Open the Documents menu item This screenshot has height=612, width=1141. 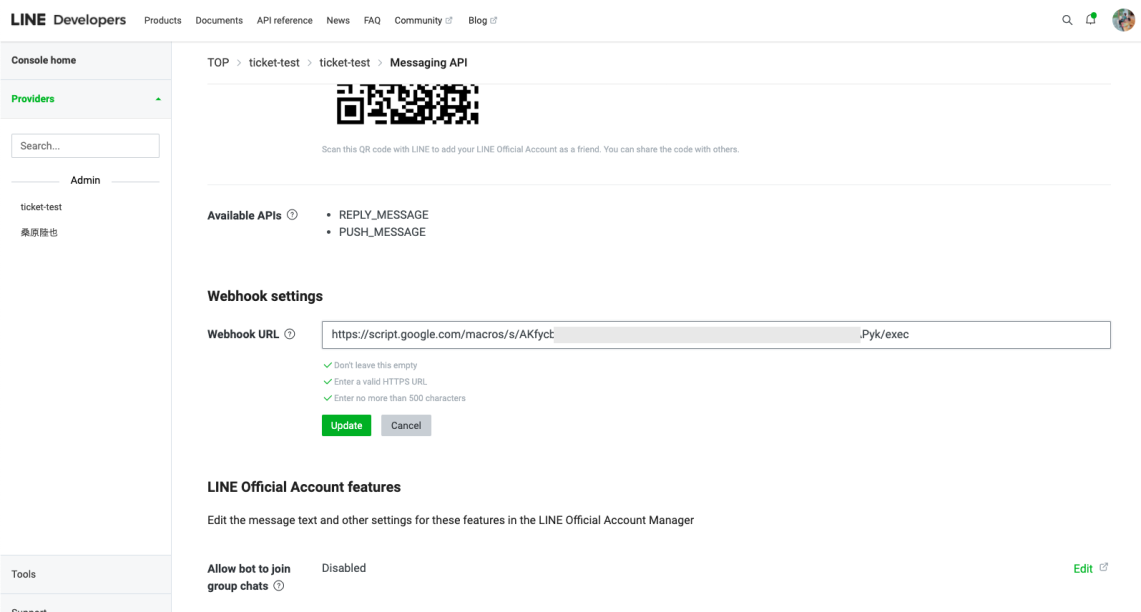point(219,20)
